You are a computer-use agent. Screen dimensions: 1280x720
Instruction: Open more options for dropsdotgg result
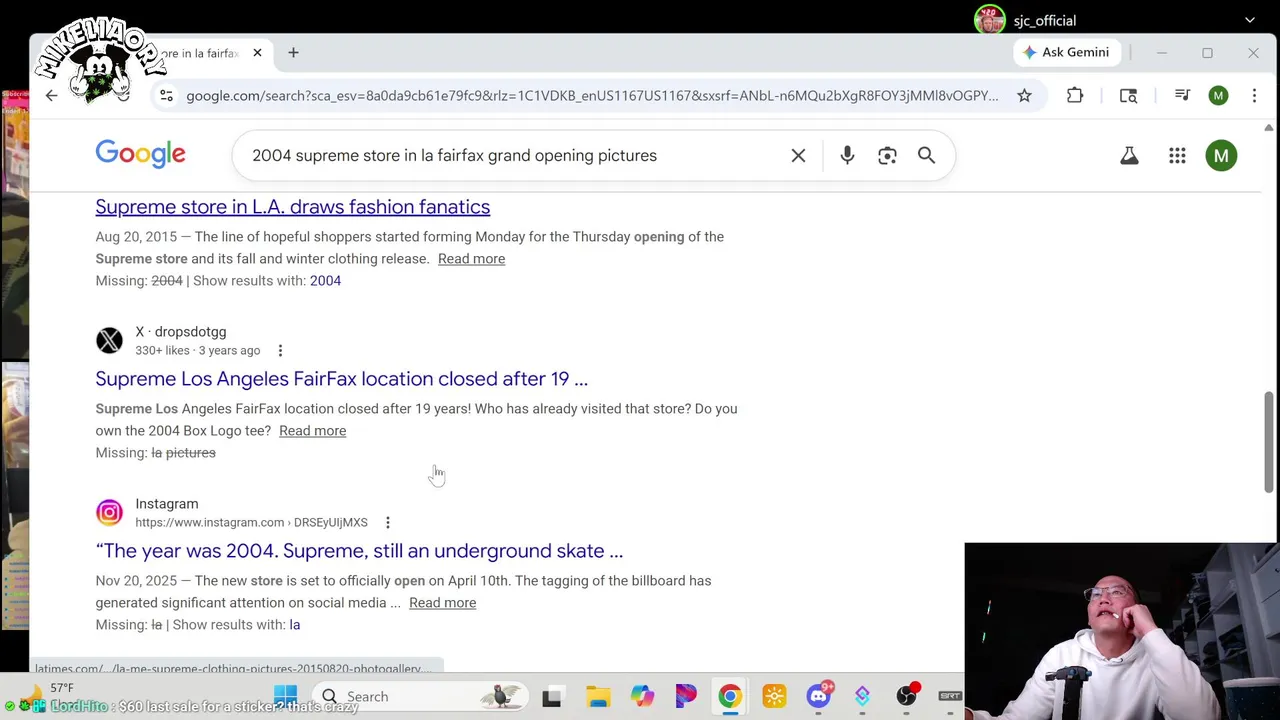280,350
